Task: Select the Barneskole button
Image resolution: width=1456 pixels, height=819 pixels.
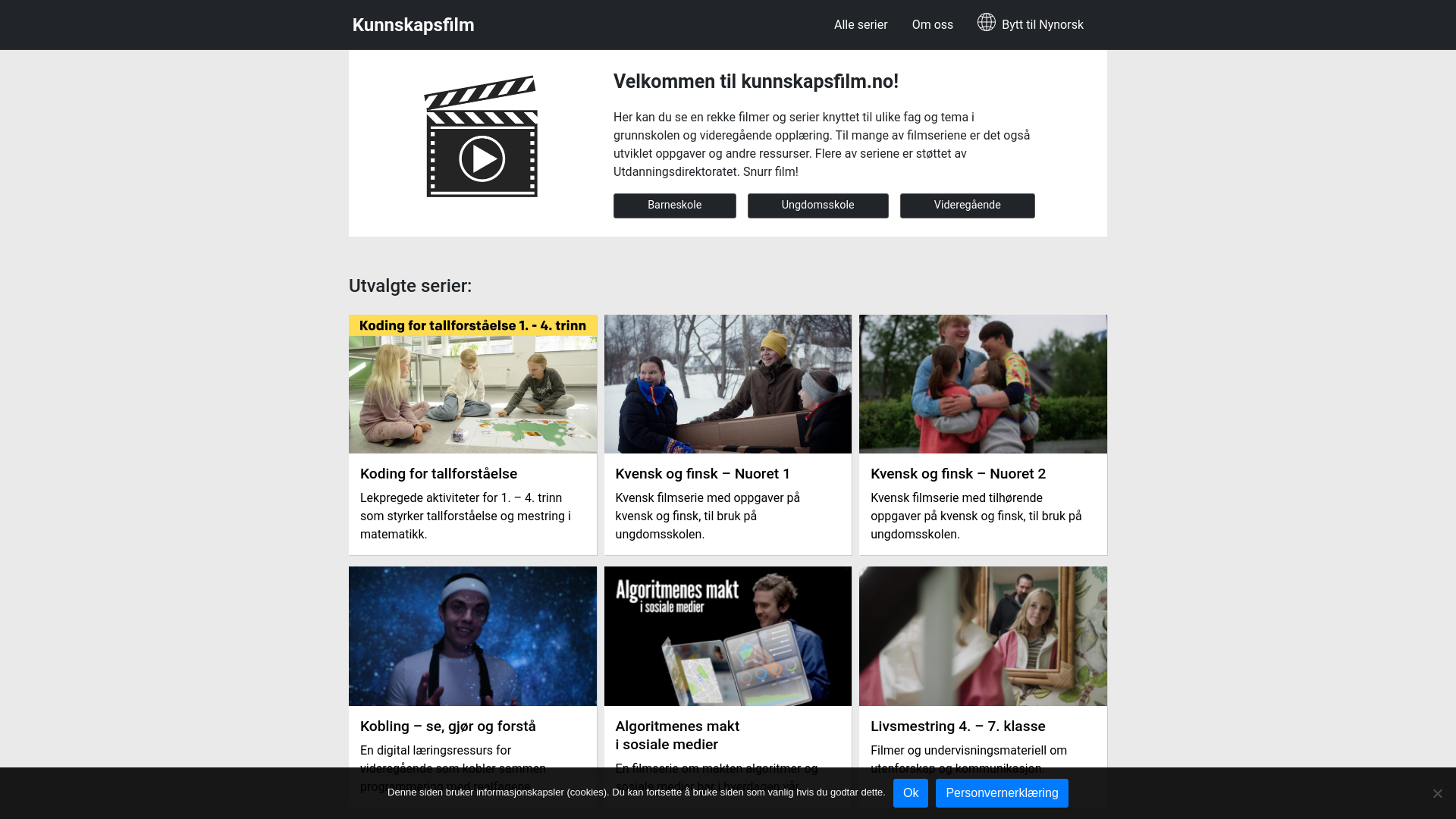Action: click(x=674, y=206)
